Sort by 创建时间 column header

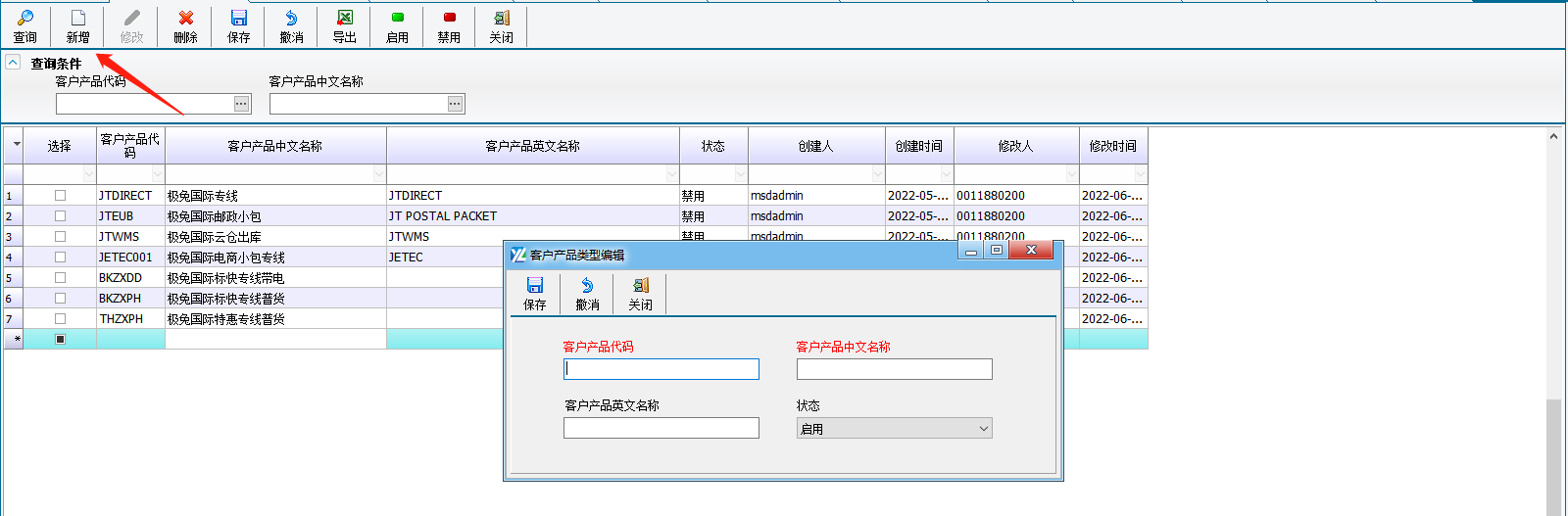tap(919, 146)
